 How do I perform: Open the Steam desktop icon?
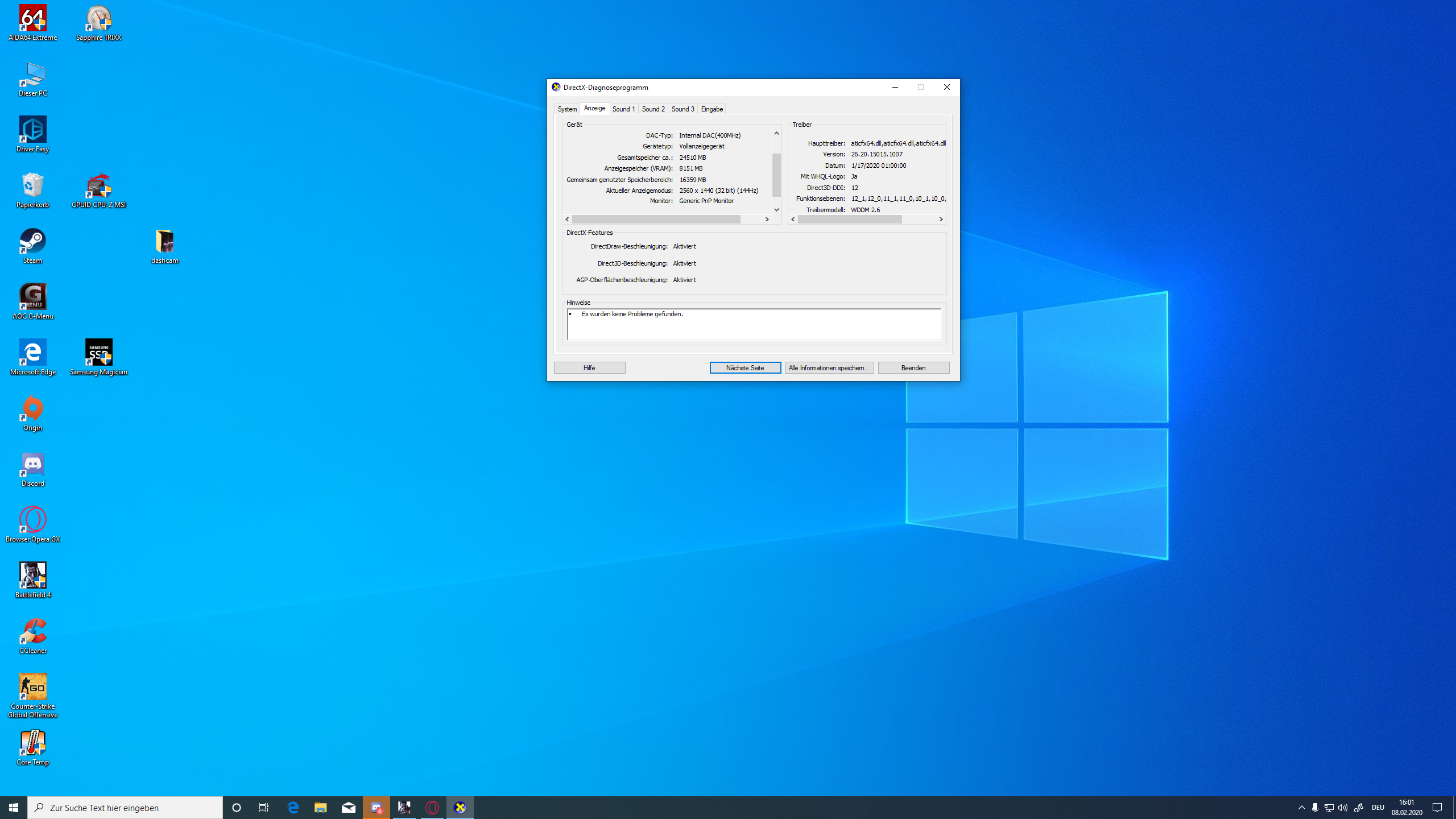click(x=32, y=242)
